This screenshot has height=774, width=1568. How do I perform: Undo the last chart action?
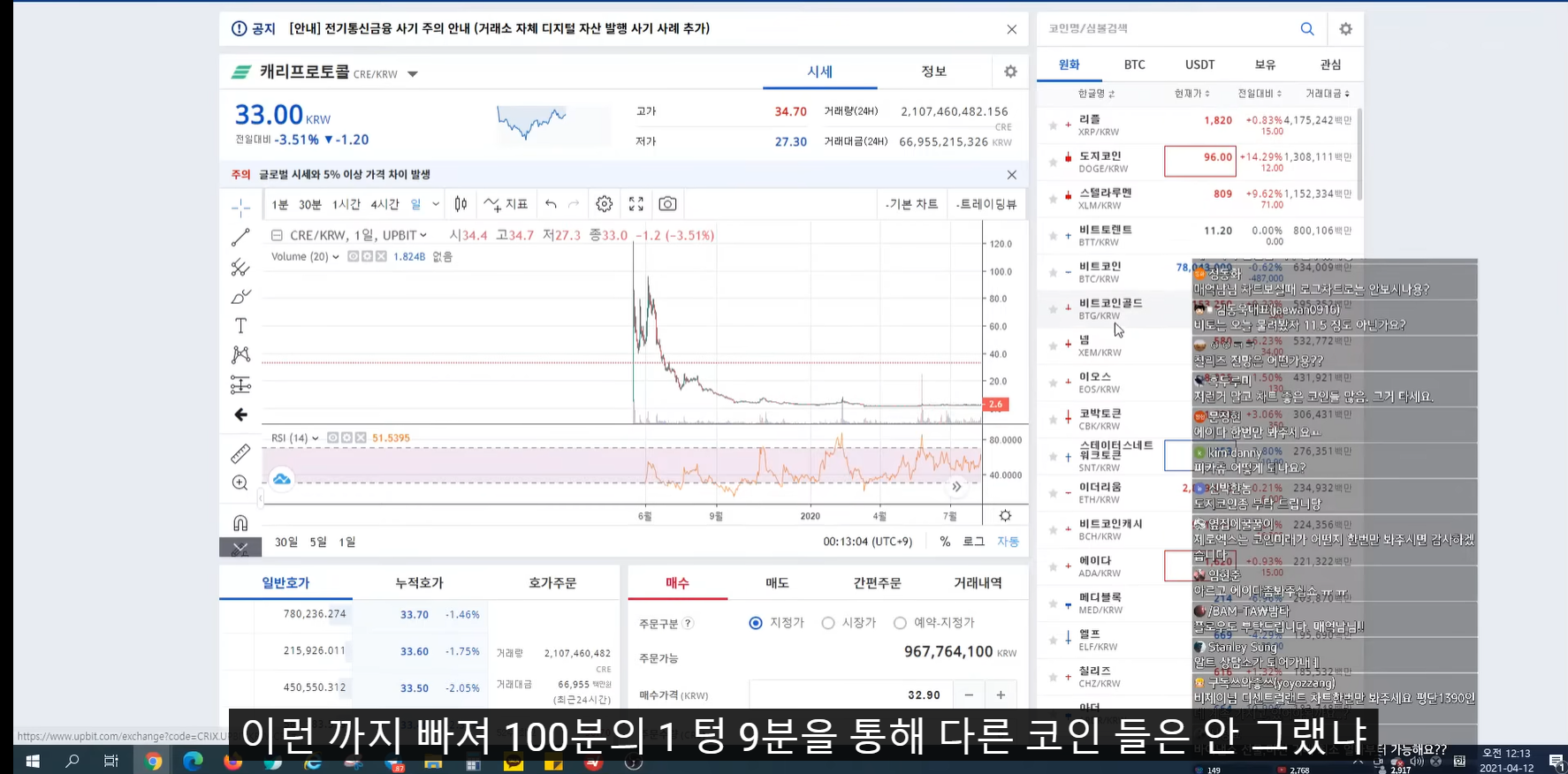(551, 204)
